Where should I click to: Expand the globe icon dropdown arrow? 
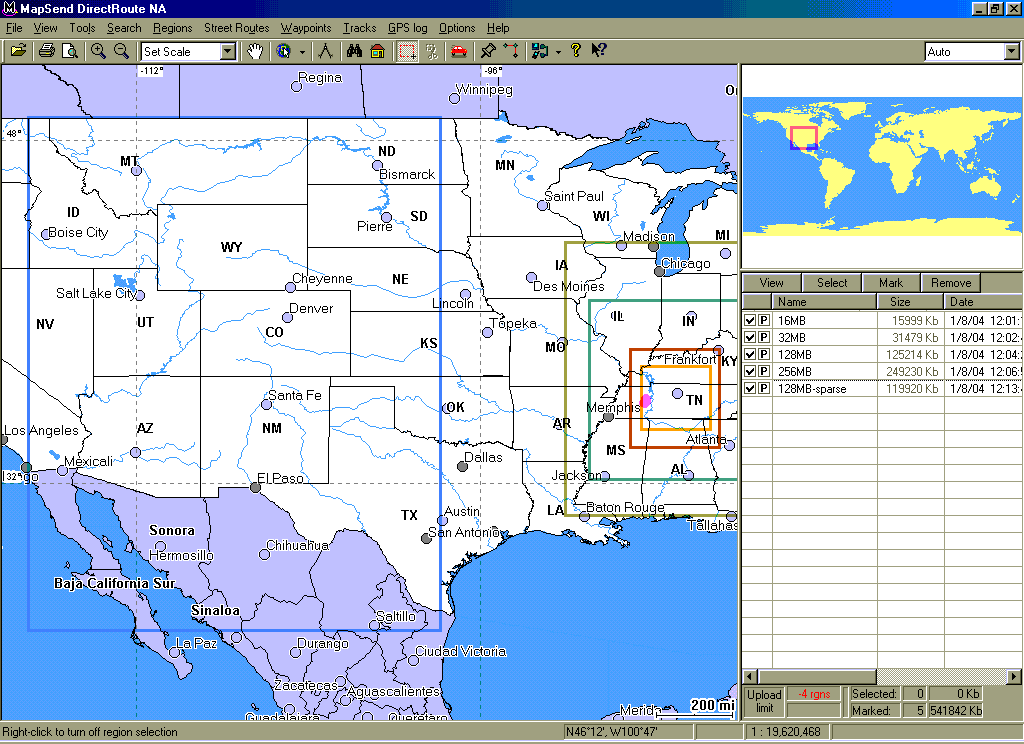(x=302, y=52)
